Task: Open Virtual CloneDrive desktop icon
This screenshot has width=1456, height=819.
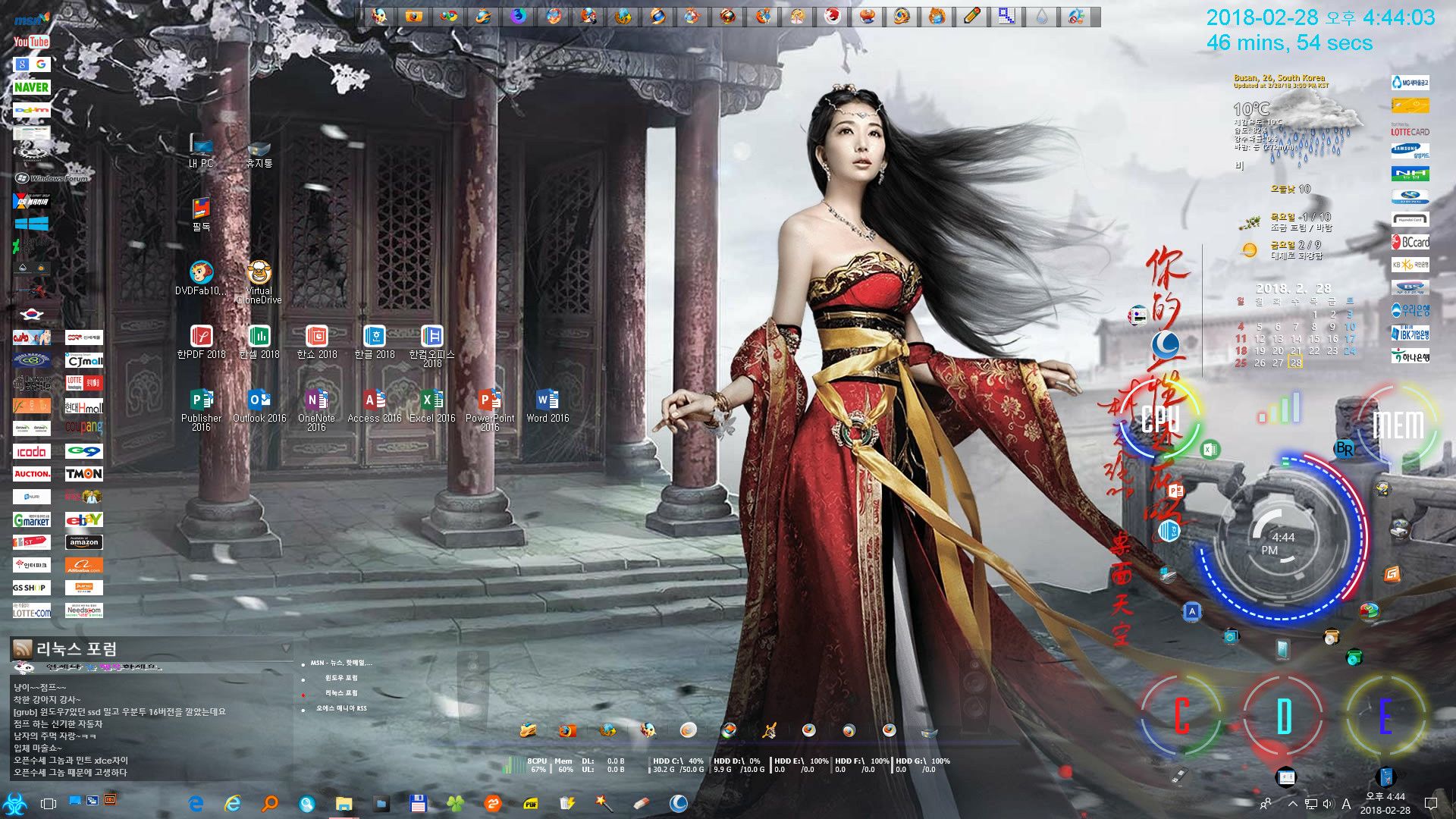Action: [x=259, y=282]
